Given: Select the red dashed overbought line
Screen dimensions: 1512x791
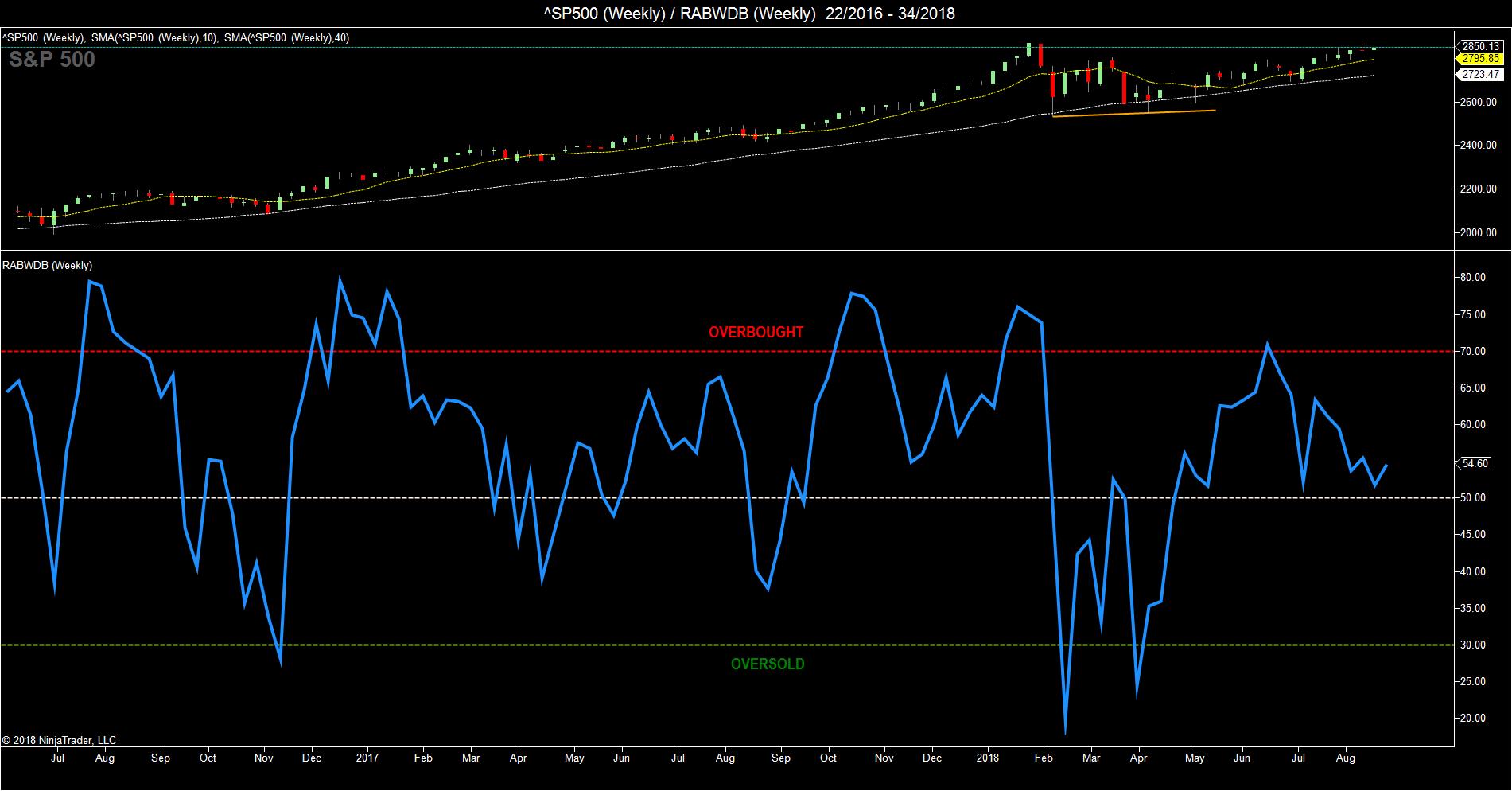Looking at the screenshot, I should tap(727, 351).
